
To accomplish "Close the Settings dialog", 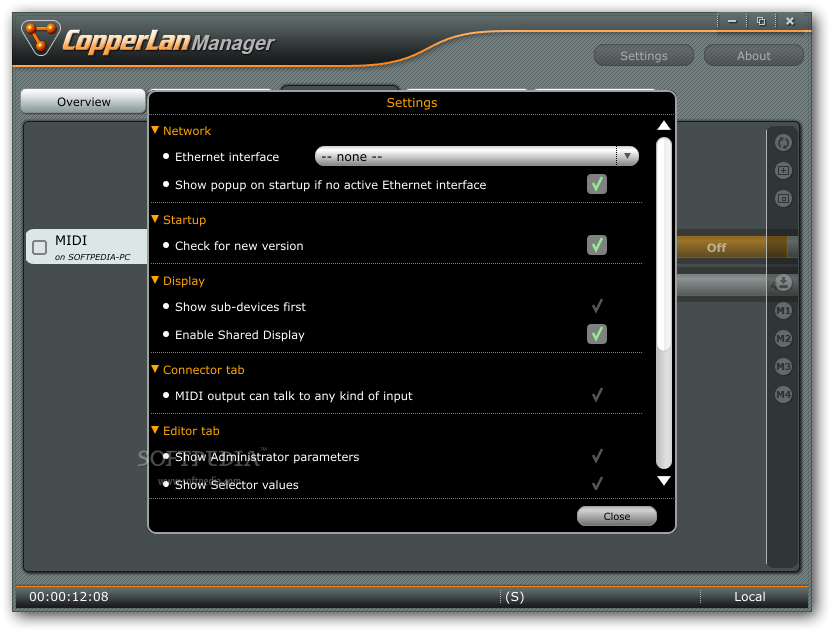I will (617, 516).
